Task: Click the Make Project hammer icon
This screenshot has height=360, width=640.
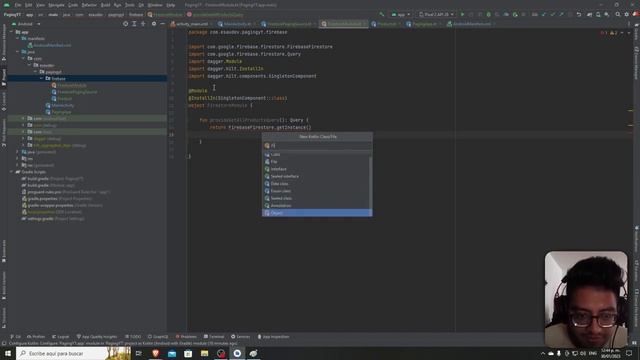Action: pyautogui.click(x=382, y=14)
